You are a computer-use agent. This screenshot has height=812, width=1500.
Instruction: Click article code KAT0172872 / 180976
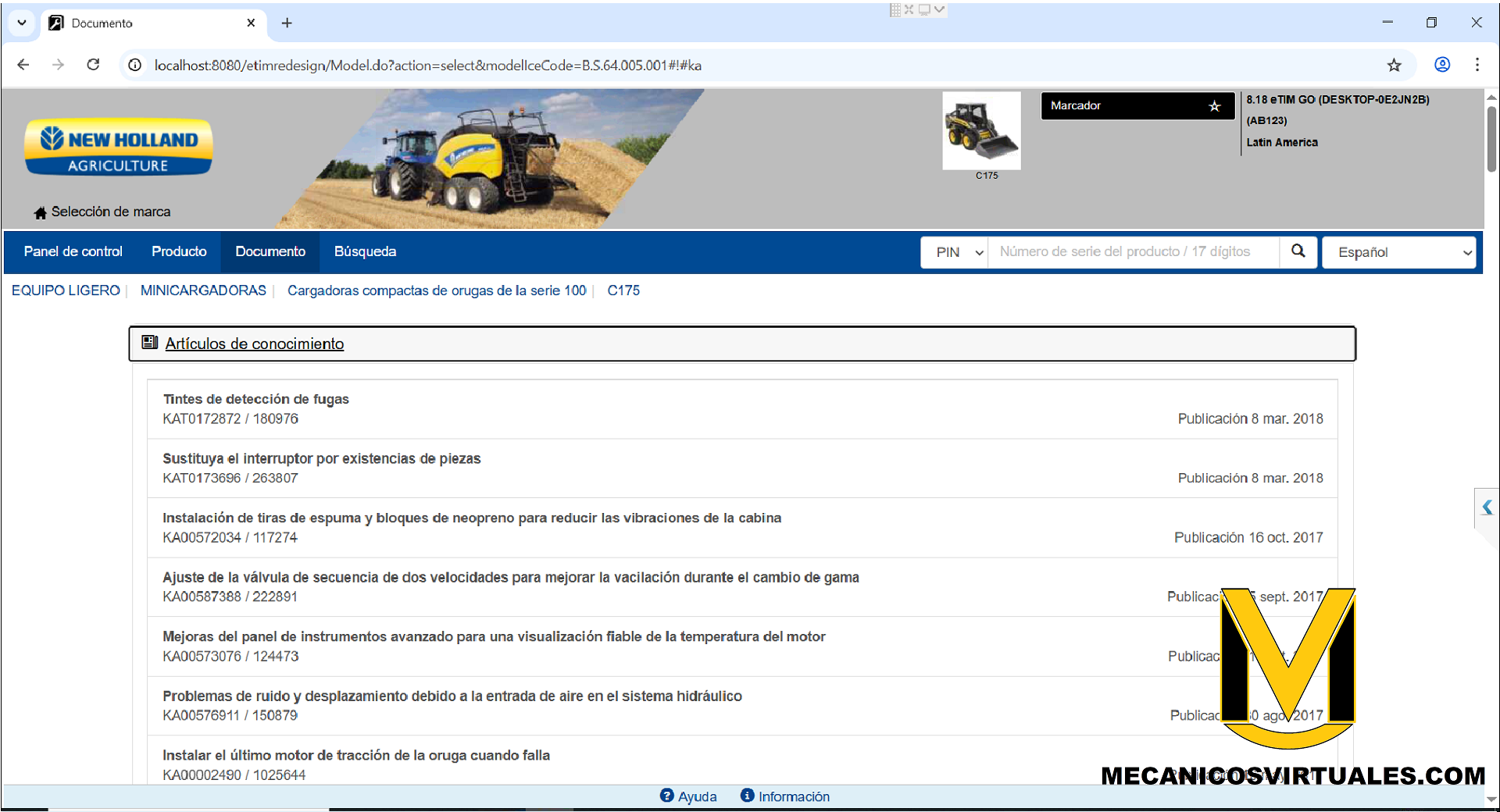(x=230, y=418)
